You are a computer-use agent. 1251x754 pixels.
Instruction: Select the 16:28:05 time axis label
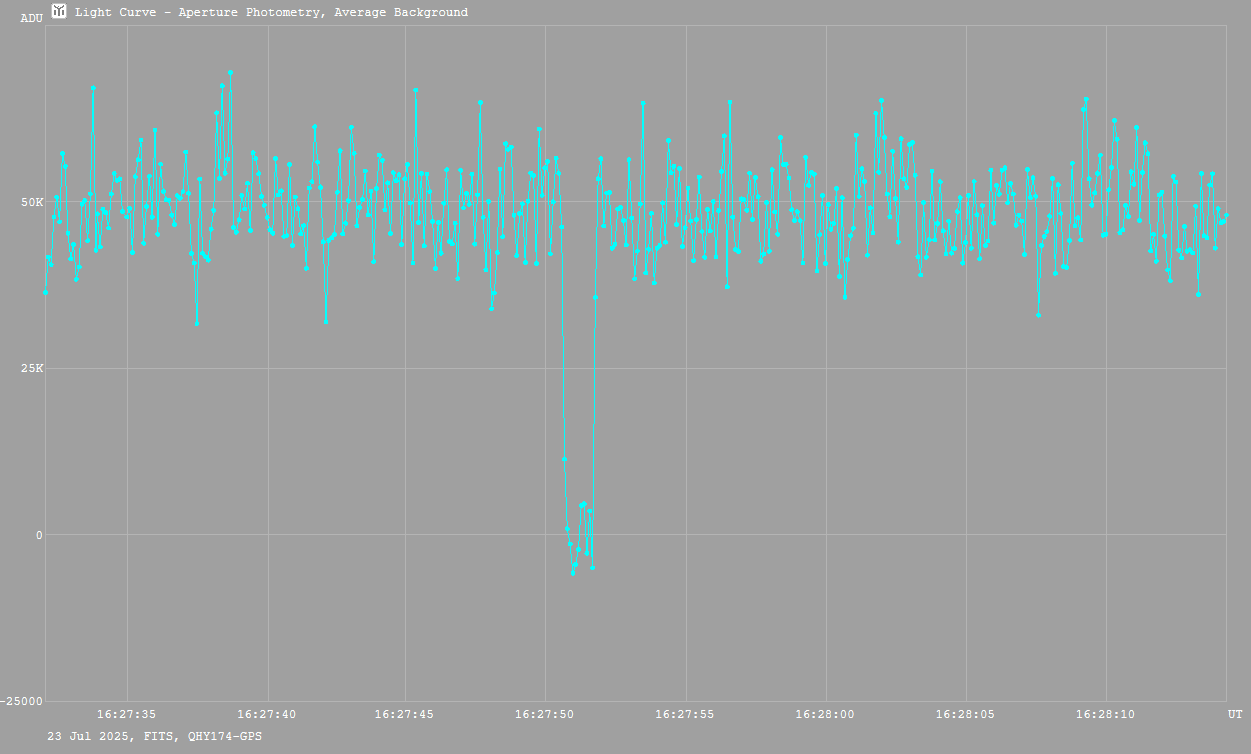(x=965, y=715)
